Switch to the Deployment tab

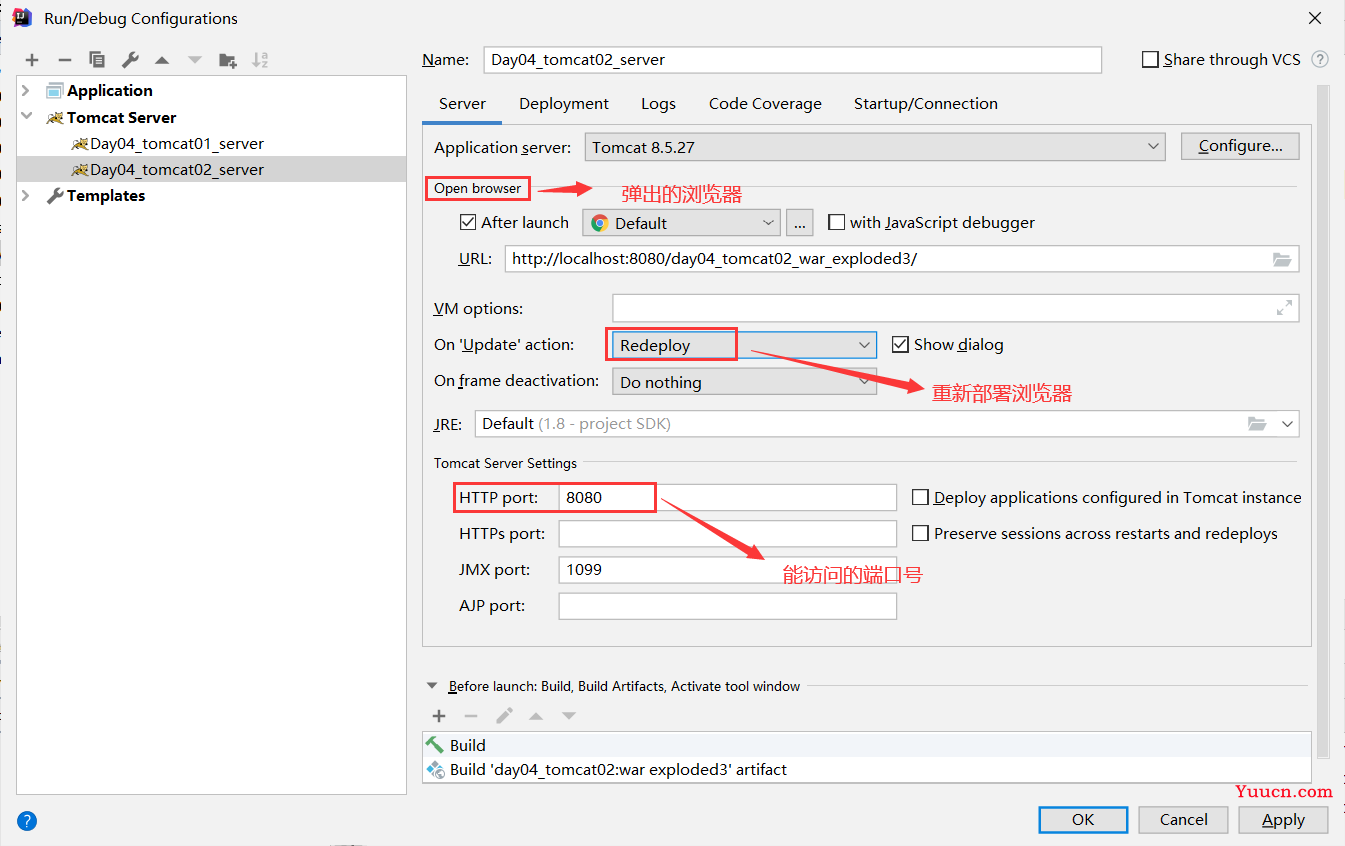(x=564, y=104)
